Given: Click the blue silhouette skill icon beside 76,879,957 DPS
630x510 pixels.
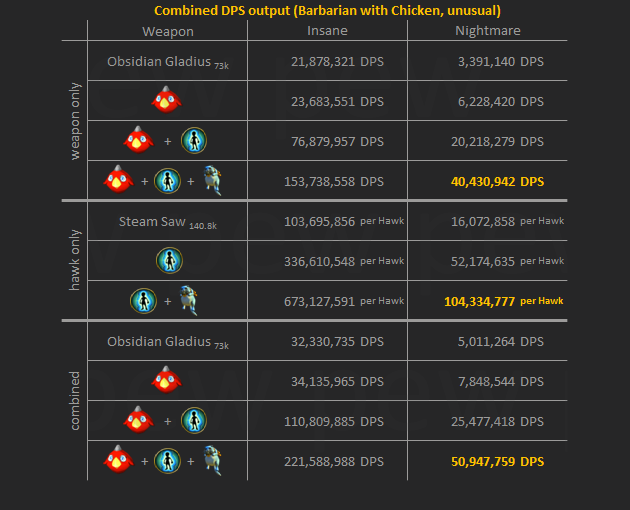Looking at the screenshot, I should pyautogui.click(x=194, y=140).
